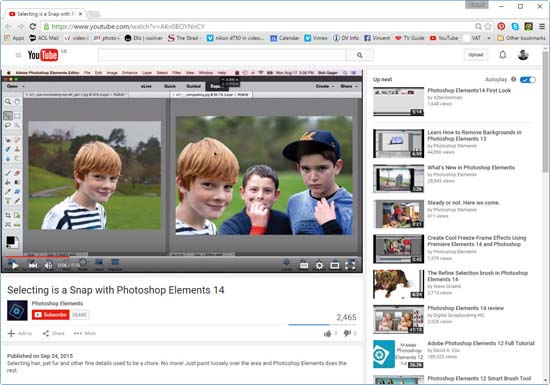
Task: Open the DV Info bookmark
Action: [346, 38]
